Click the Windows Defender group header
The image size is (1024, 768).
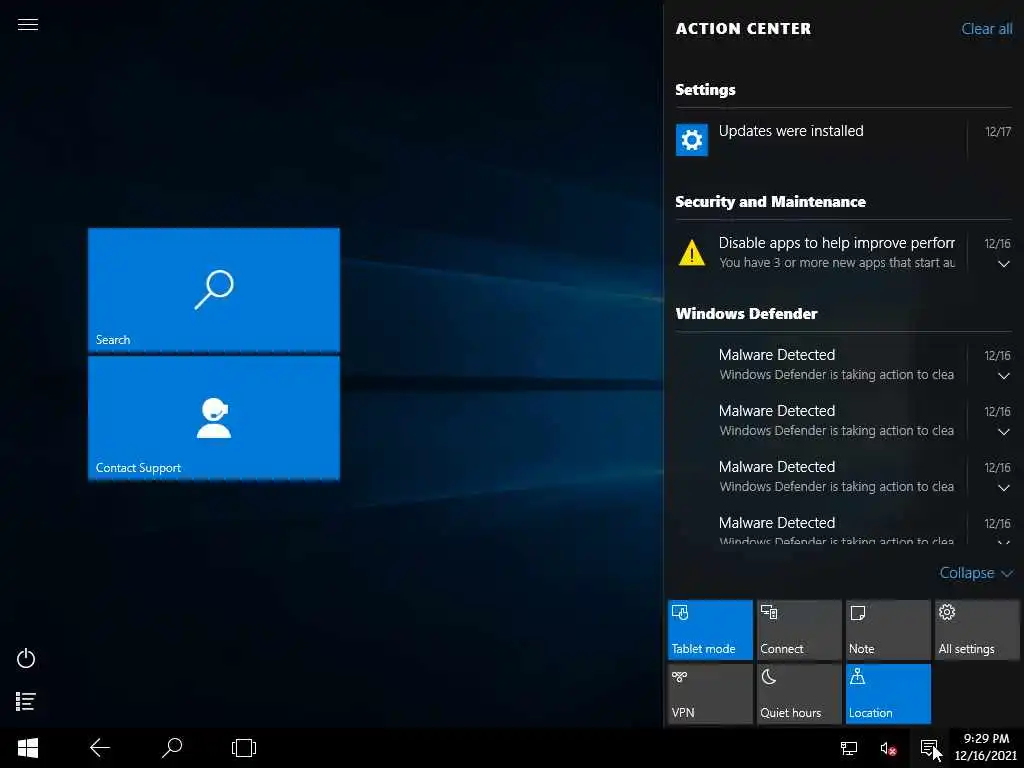click(x=746, y=313)
